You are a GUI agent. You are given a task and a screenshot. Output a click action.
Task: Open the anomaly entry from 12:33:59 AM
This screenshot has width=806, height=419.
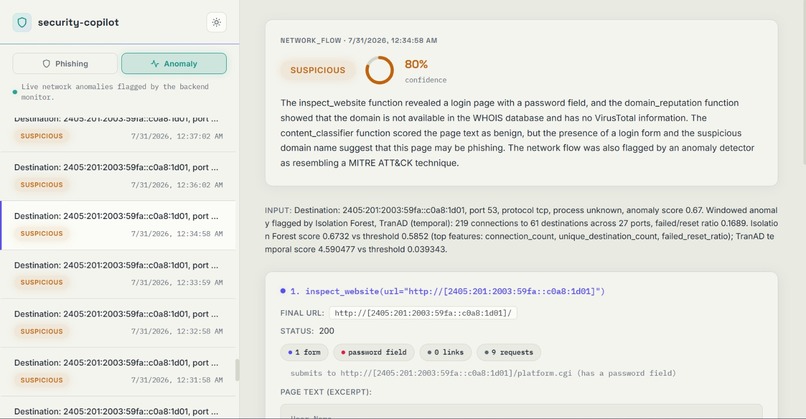118,274
